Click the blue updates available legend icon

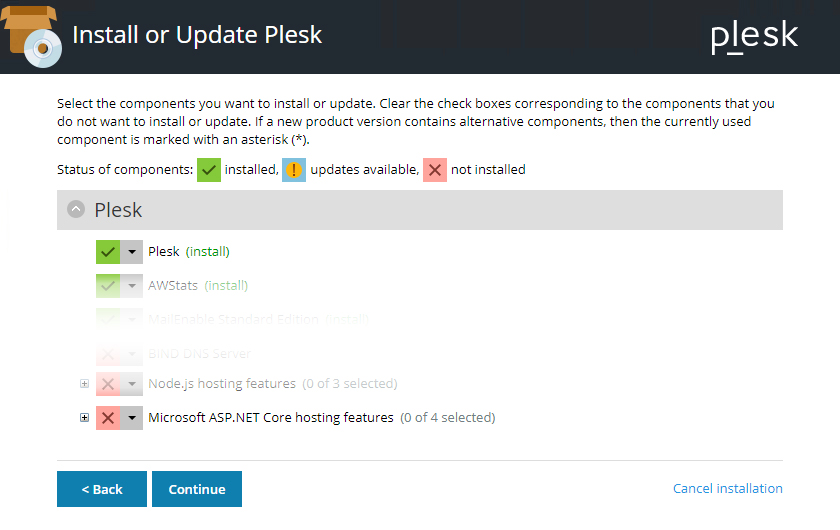[x=294, y=169]
